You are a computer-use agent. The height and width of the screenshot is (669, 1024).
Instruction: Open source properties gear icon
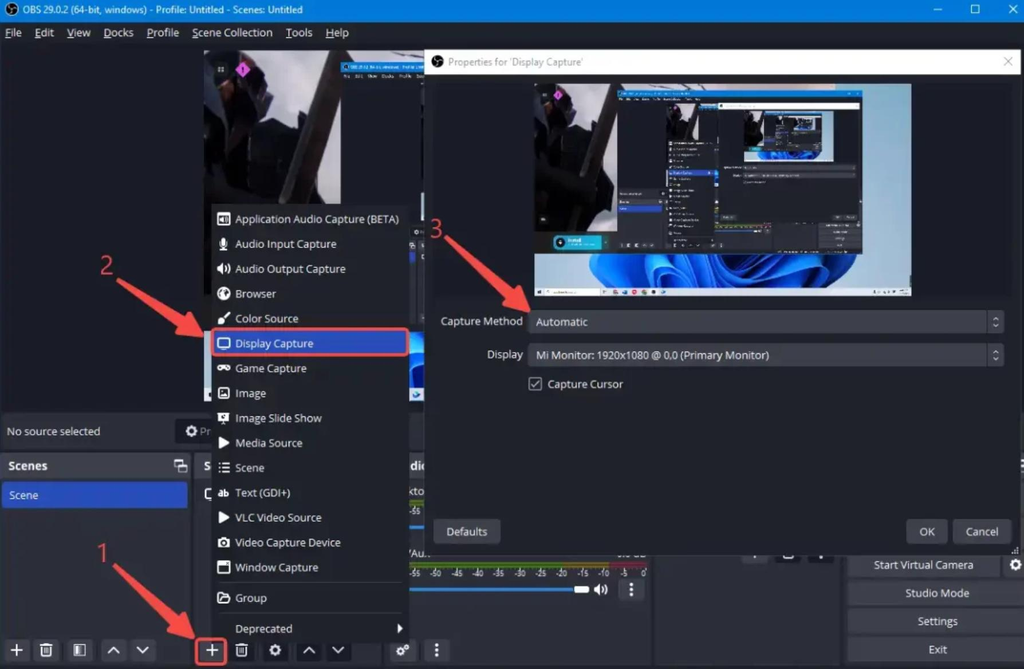(275, 650)
